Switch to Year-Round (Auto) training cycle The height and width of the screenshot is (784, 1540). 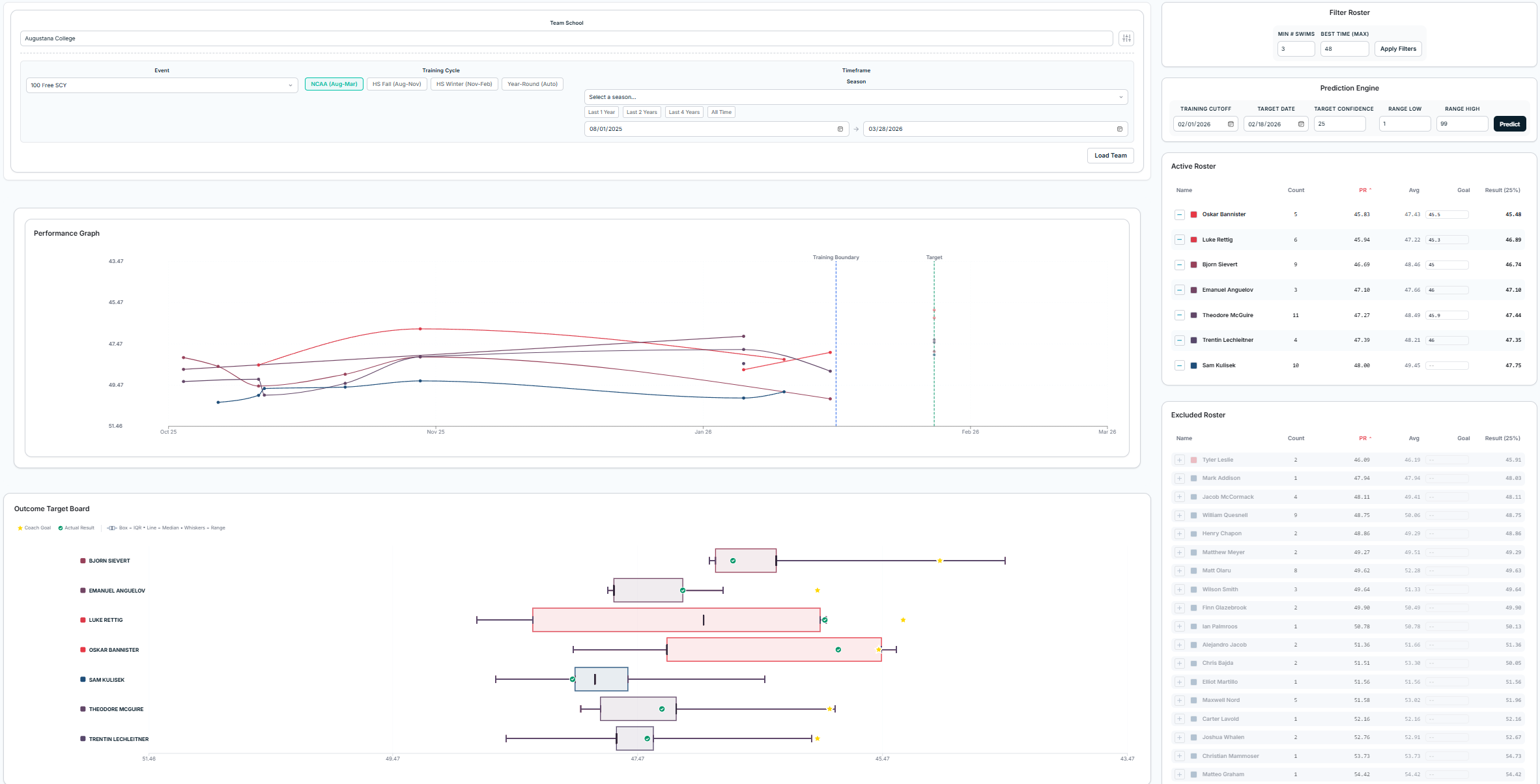pos(532,83)
